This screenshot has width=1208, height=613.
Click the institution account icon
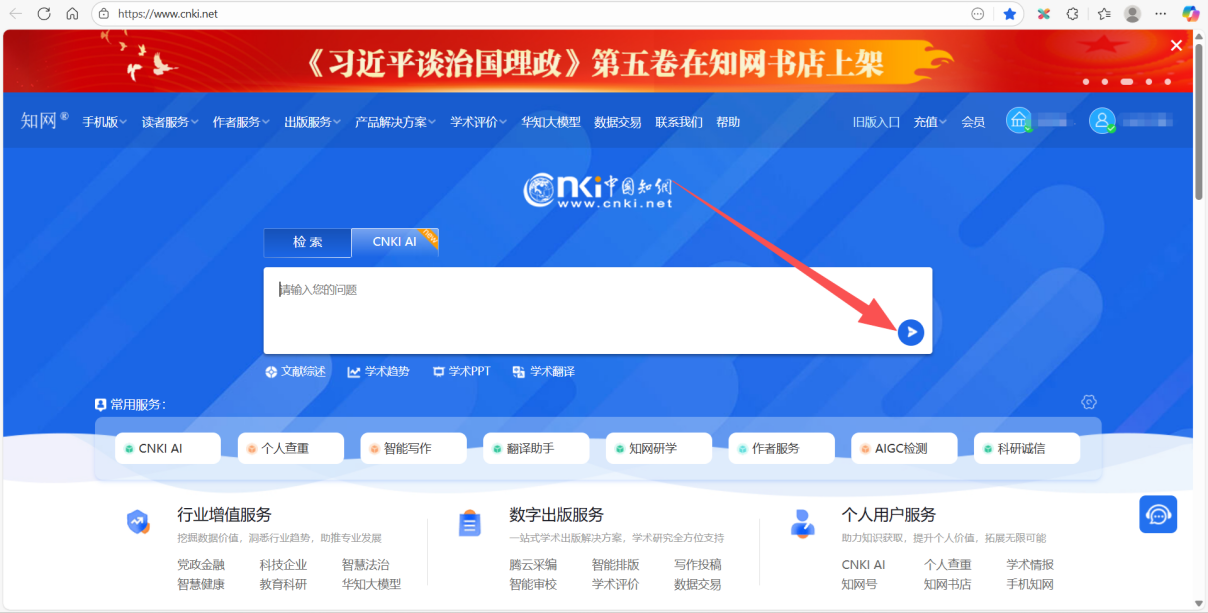(1018, 121)
